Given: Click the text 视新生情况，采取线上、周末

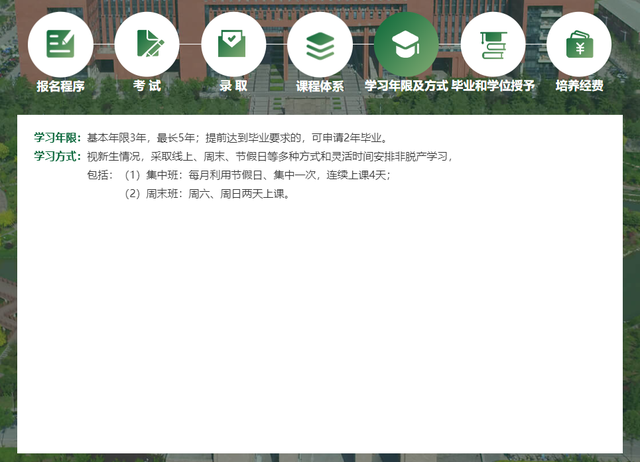Looking at the screenshot, I should [x=269, y=156].
